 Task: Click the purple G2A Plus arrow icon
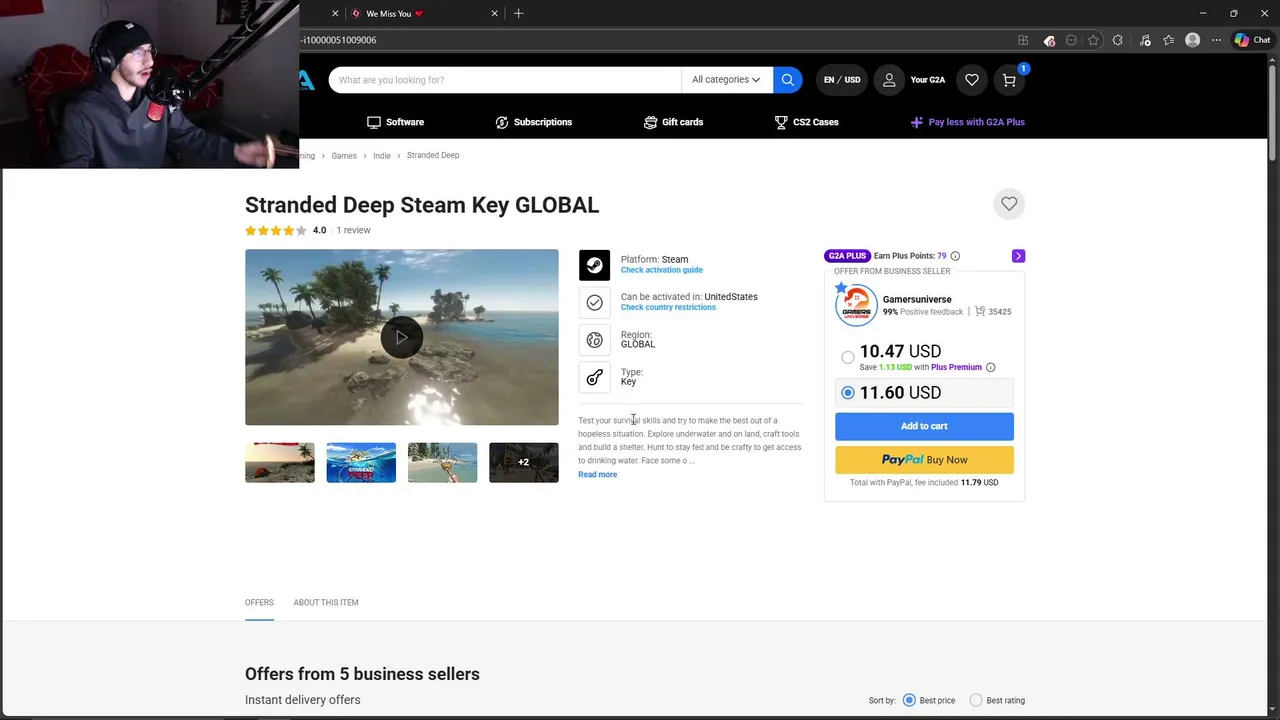coord(1018,256)
